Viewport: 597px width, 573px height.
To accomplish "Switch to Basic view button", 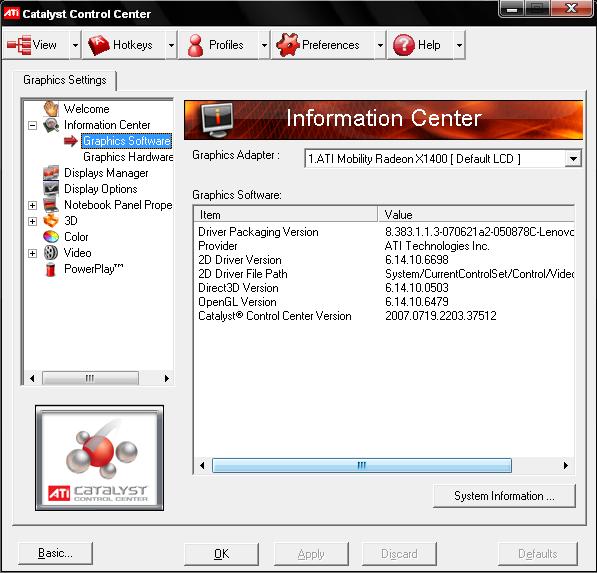I will click(55, 553).
